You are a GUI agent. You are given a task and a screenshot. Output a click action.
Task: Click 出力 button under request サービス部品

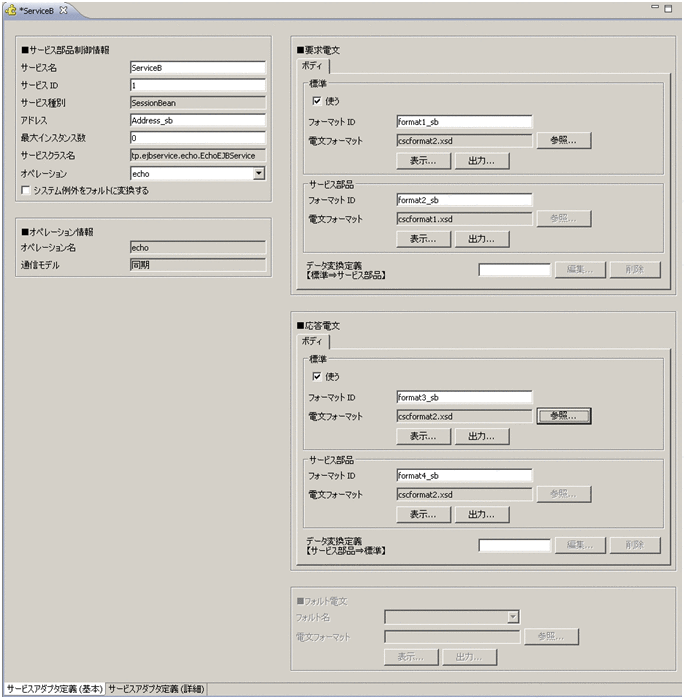482,239
